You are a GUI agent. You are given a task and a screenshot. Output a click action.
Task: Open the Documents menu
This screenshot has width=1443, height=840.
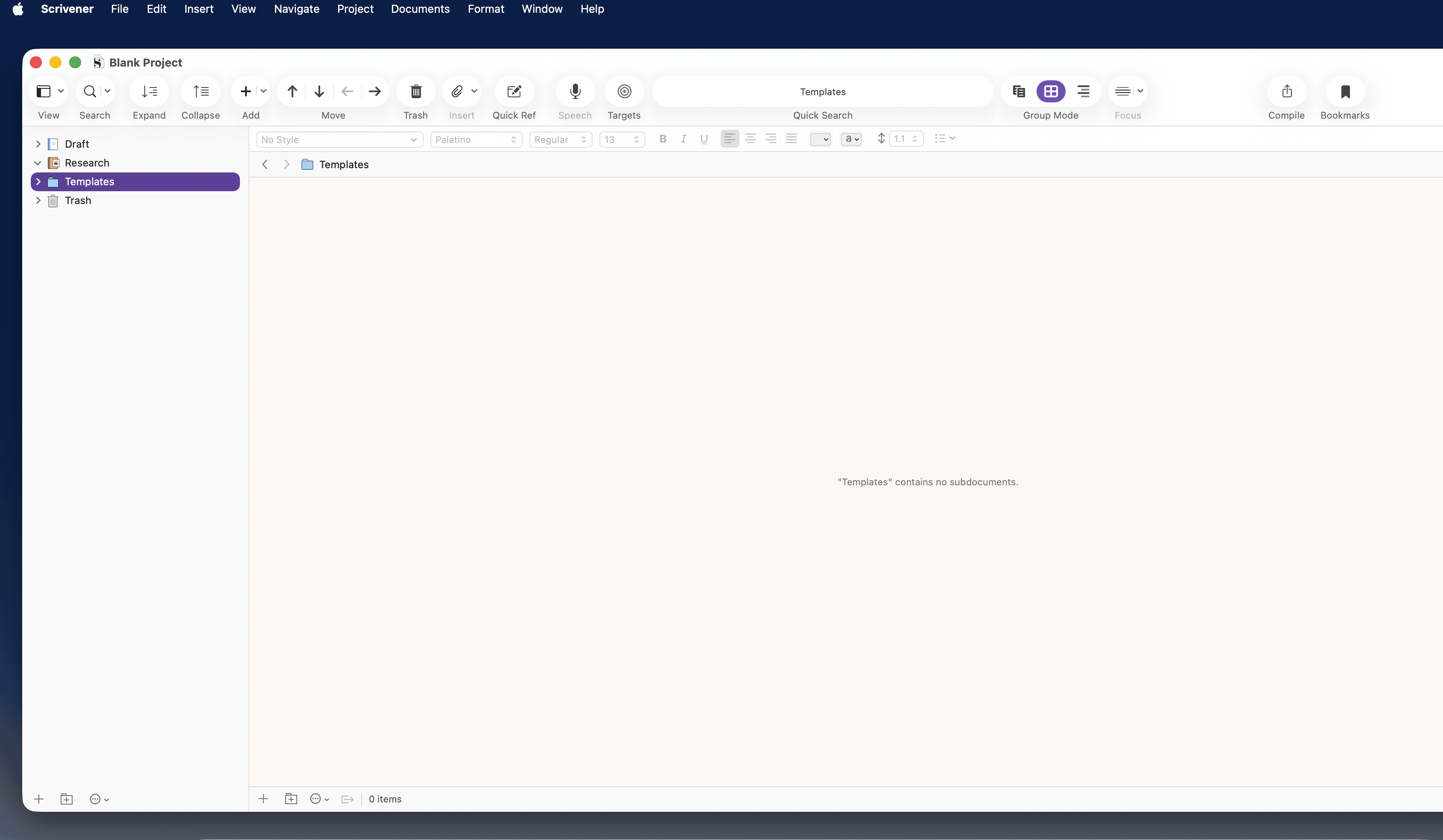click(420, 9)
